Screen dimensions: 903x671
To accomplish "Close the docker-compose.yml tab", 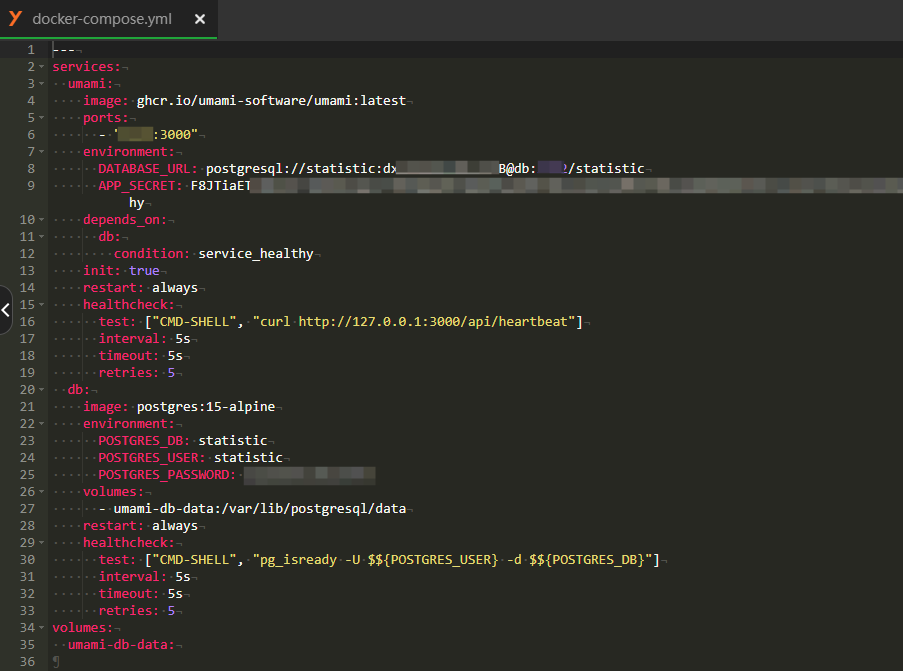I will pos(200,19).
